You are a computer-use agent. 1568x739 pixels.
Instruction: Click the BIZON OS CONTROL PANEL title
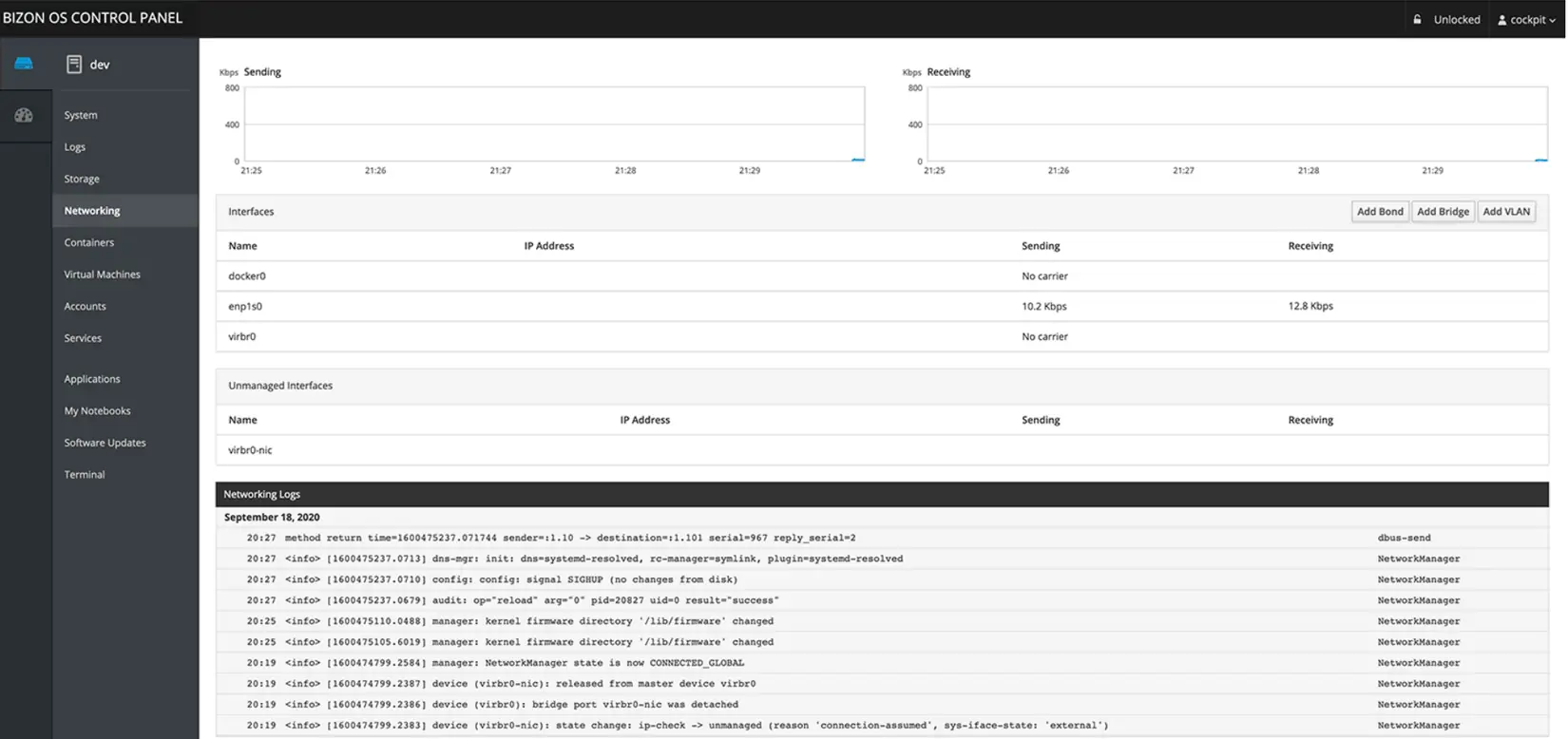coord(92,18)
